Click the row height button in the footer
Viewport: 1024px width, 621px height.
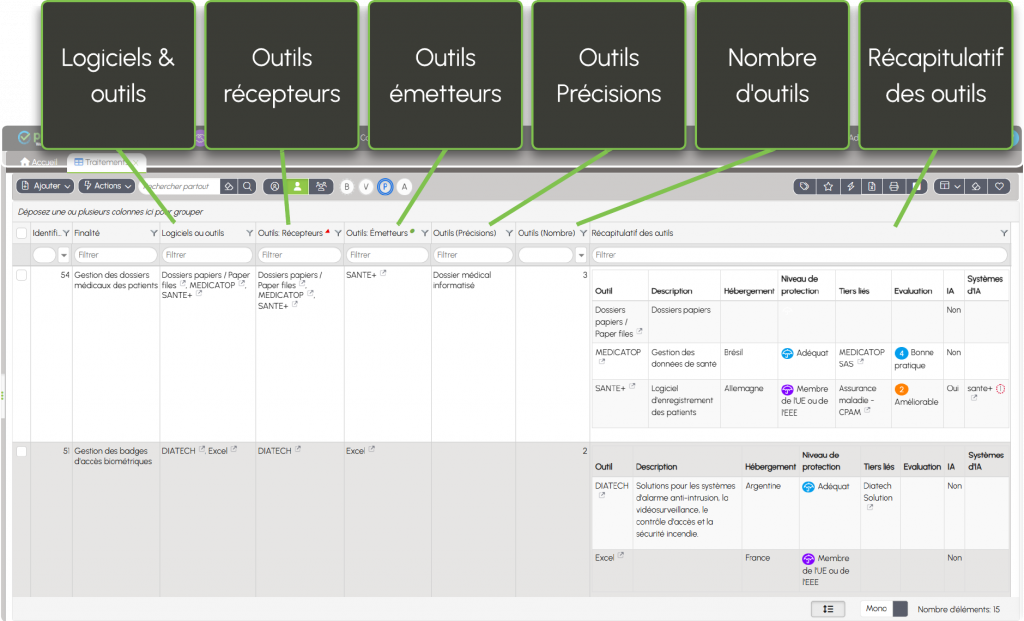point(828,608)
